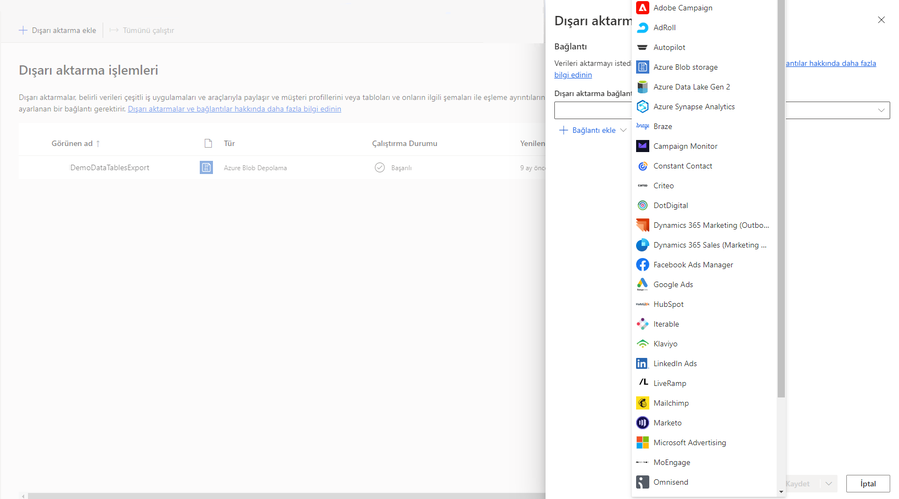Open exports and connections learn-more link

[234, 109]
